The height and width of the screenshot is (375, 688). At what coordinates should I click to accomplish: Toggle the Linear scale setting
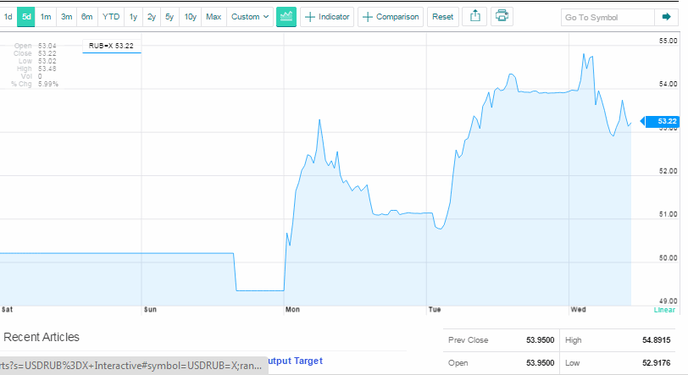(x=664, y=310)
